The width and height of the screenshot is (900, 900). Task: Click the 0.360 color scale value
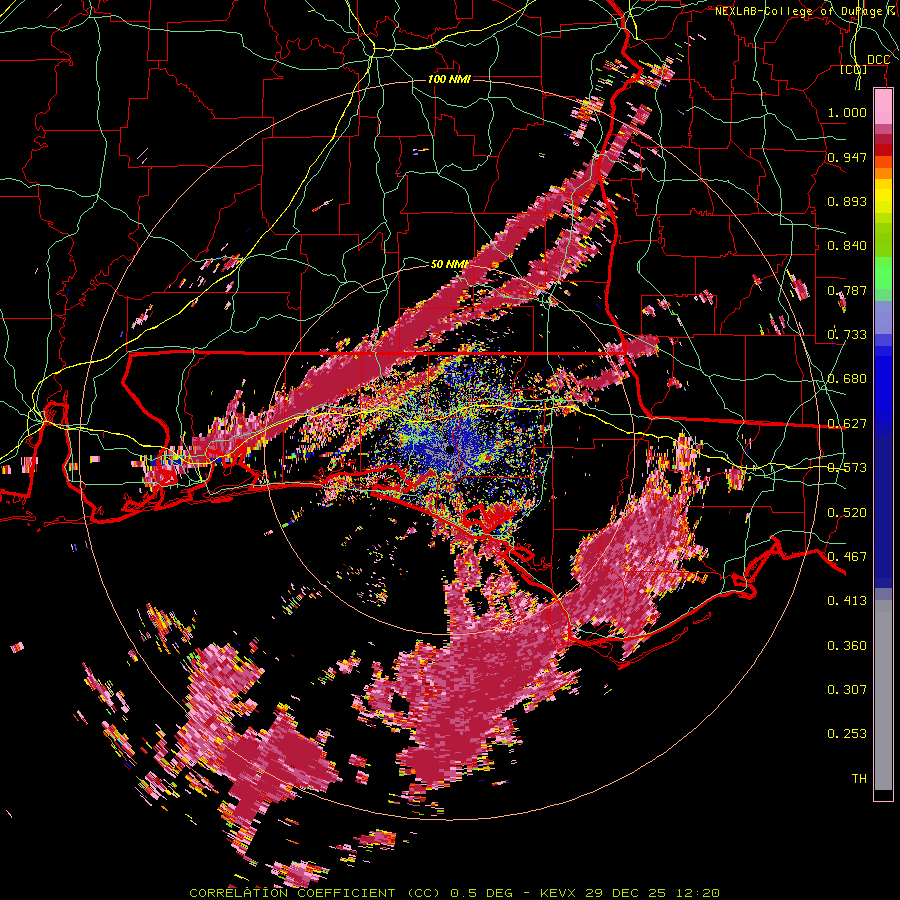coord(847,646)
